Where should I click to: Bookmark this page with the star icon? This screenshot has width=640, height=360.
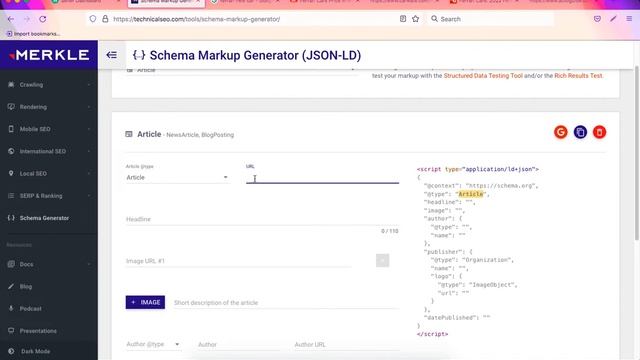(x=416, y=19)
